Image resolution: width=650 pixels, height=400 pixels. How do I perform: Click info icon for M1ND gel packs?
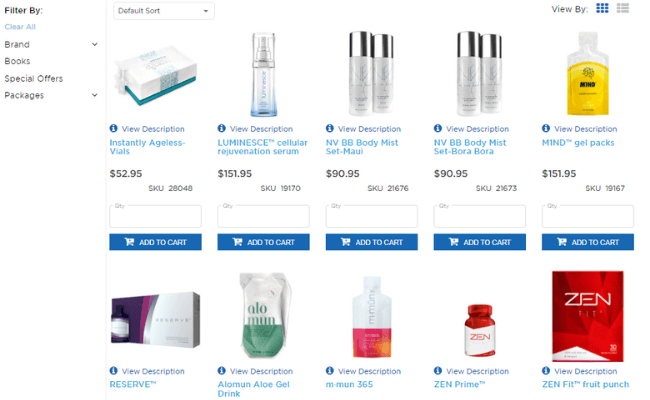click(546, 128)
